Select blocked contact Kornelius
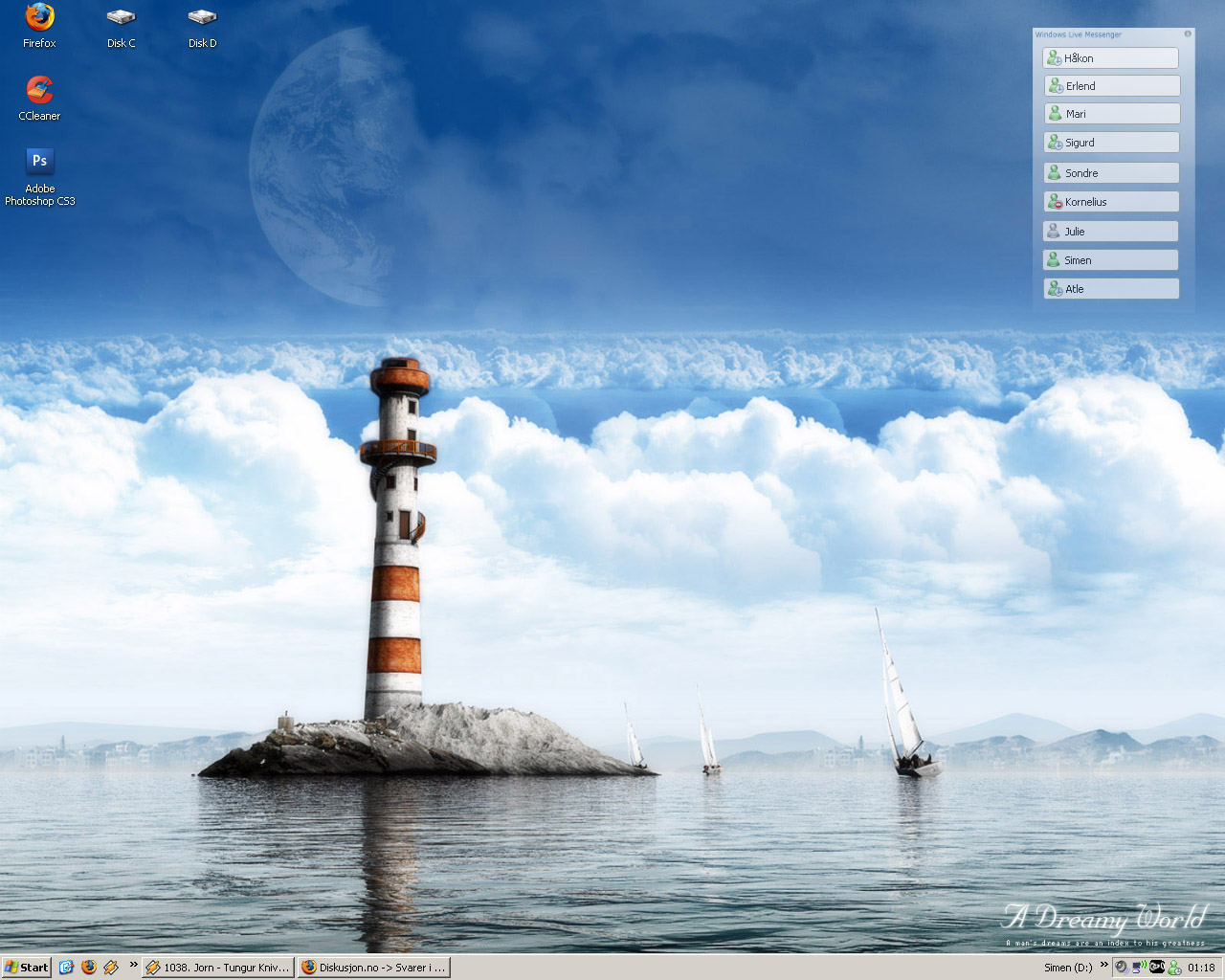The image size is (1225, 980). click(x=1110, y=202)
